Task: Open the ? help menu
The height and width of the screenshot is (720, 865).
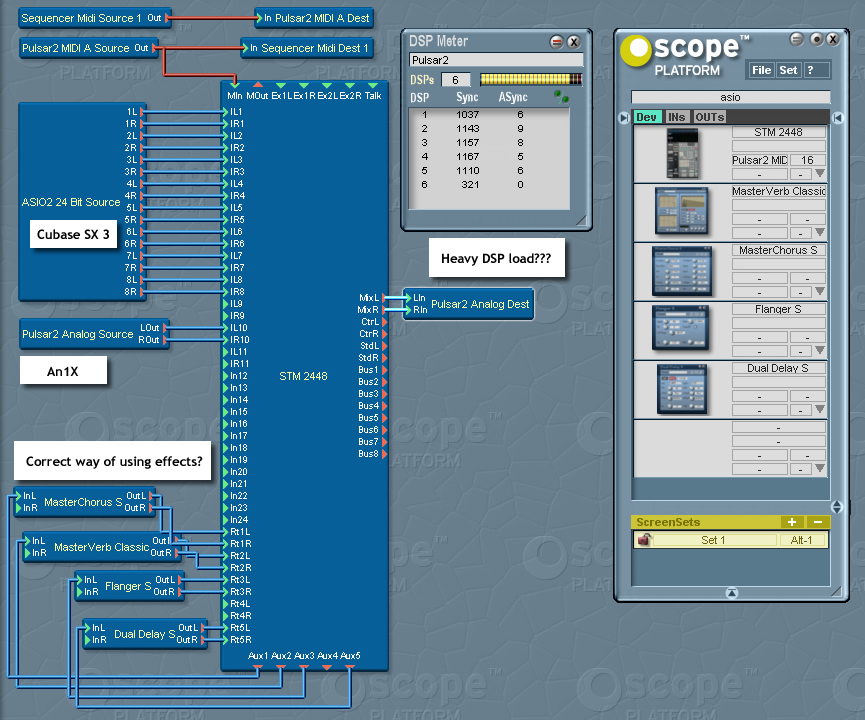Action: 810,70
